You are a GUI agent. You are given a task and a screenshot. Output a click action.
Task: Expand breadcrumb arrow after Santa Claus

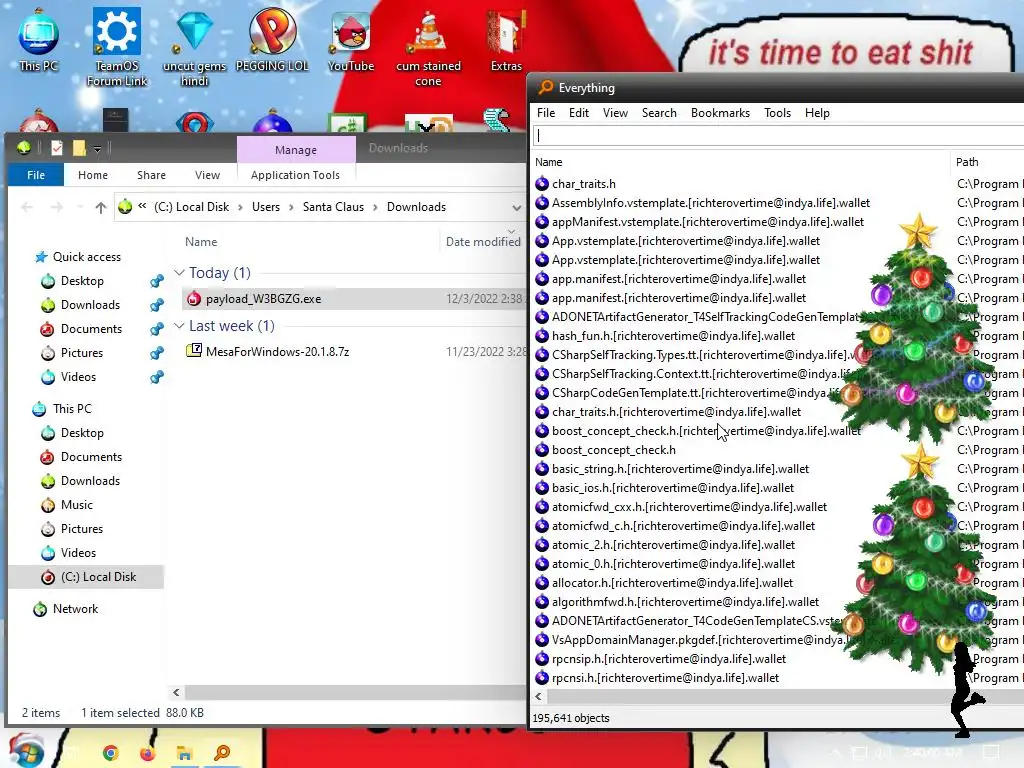[376, 207]
